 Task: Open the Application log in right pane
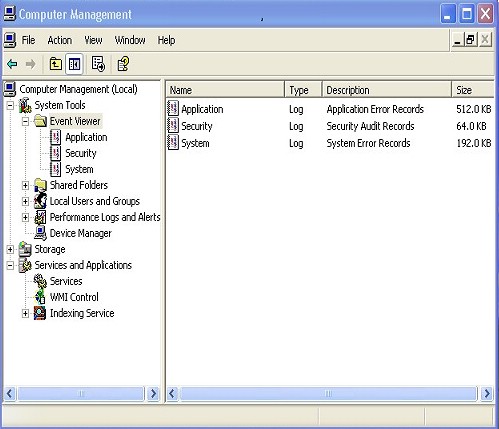point(202,109)
